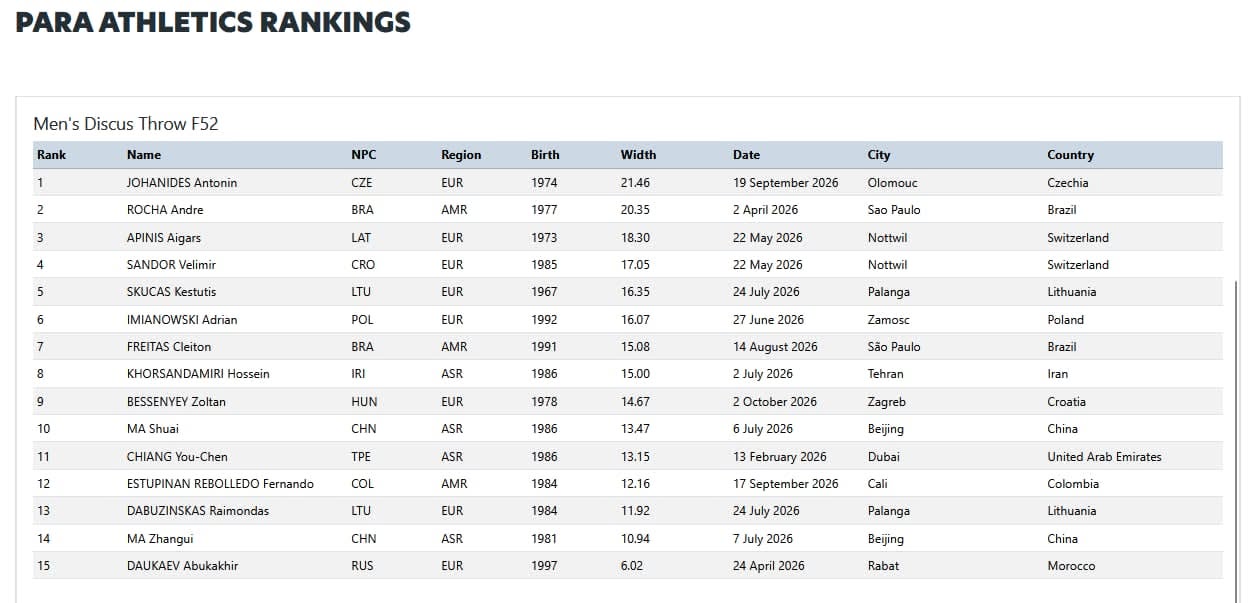
Task: Select athlete JOHANIDES Antonin
Action: coord(182,183)
